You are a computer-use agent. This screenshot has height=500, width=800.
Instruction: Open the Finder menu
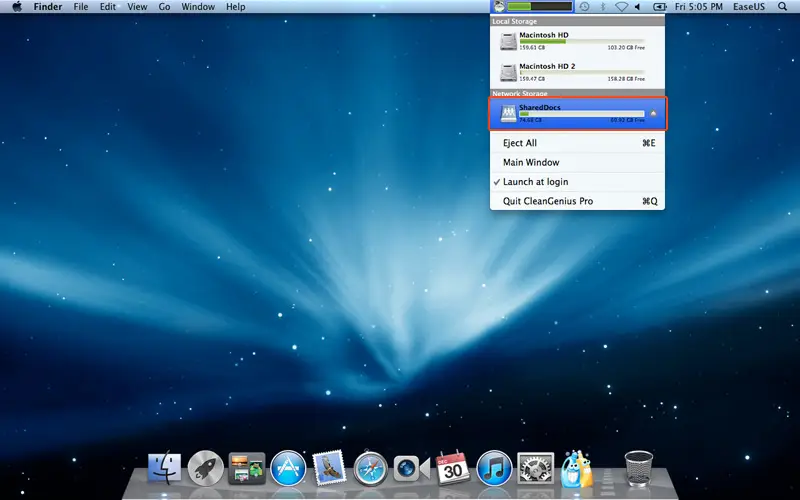point(47,7)
